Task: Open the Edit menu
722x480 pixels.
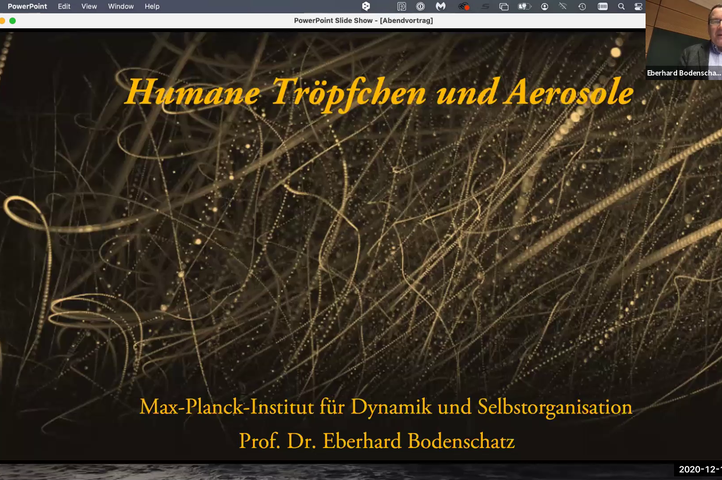Action: click(64, 6)
